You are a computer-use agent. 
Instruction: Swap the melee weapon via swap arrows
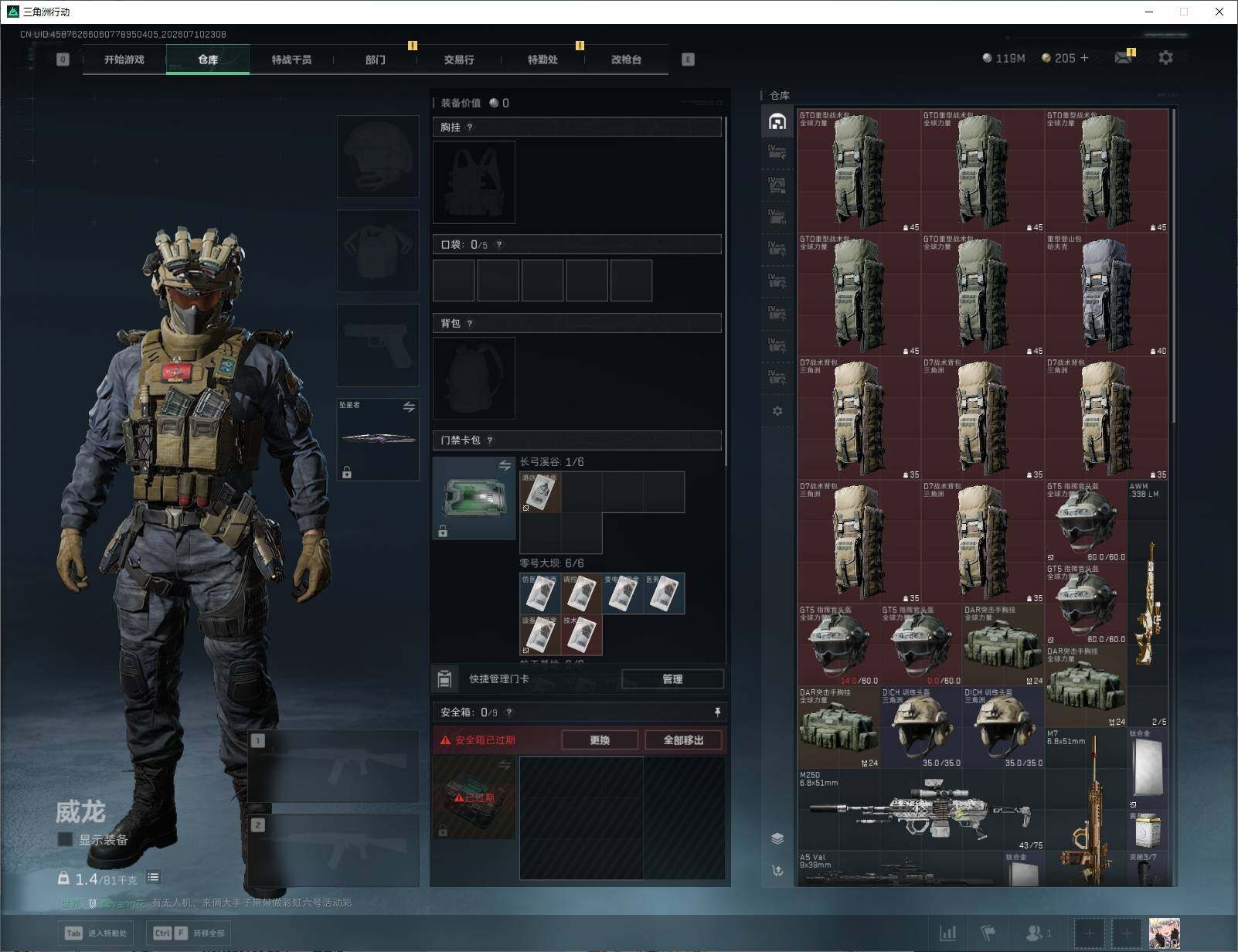[x=409, y=406]
